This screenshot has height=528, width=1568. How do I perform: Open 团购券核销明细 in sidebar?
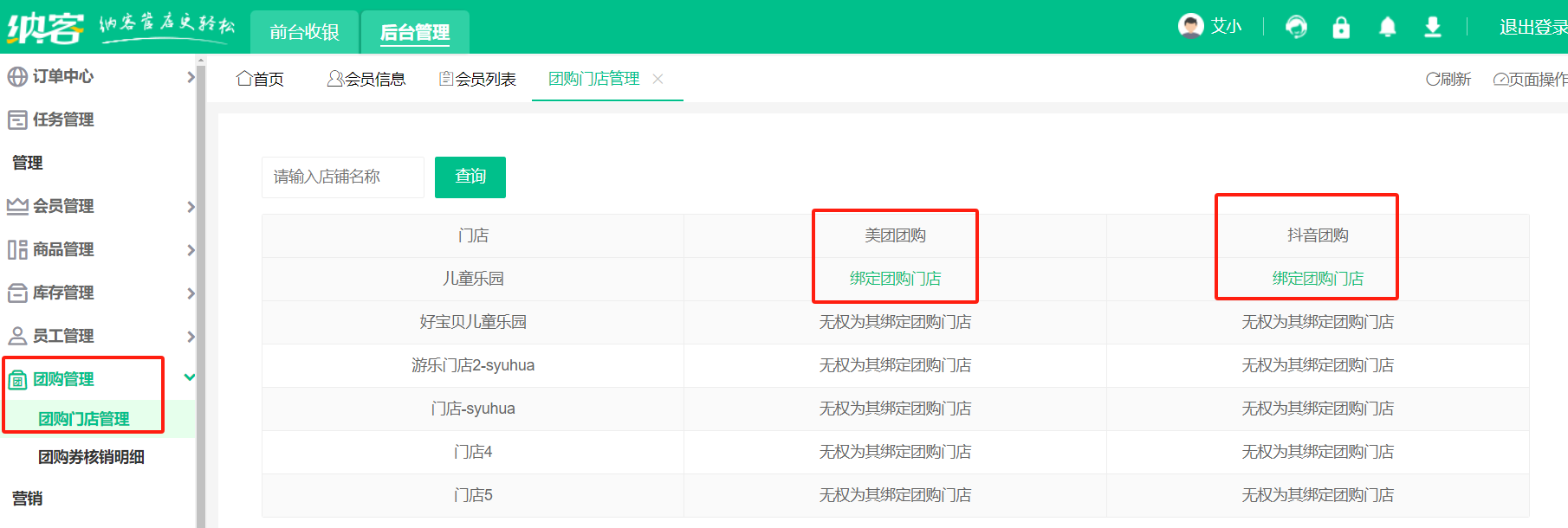coord(91,457)
